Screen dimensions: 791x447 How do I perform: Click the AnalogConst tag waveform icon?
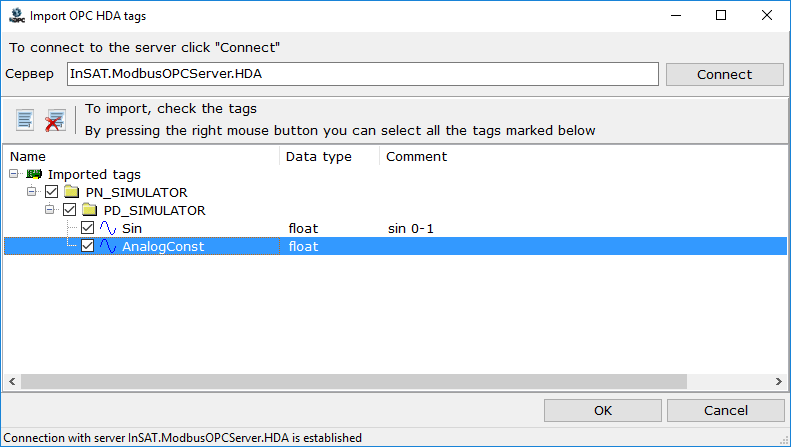107,246
